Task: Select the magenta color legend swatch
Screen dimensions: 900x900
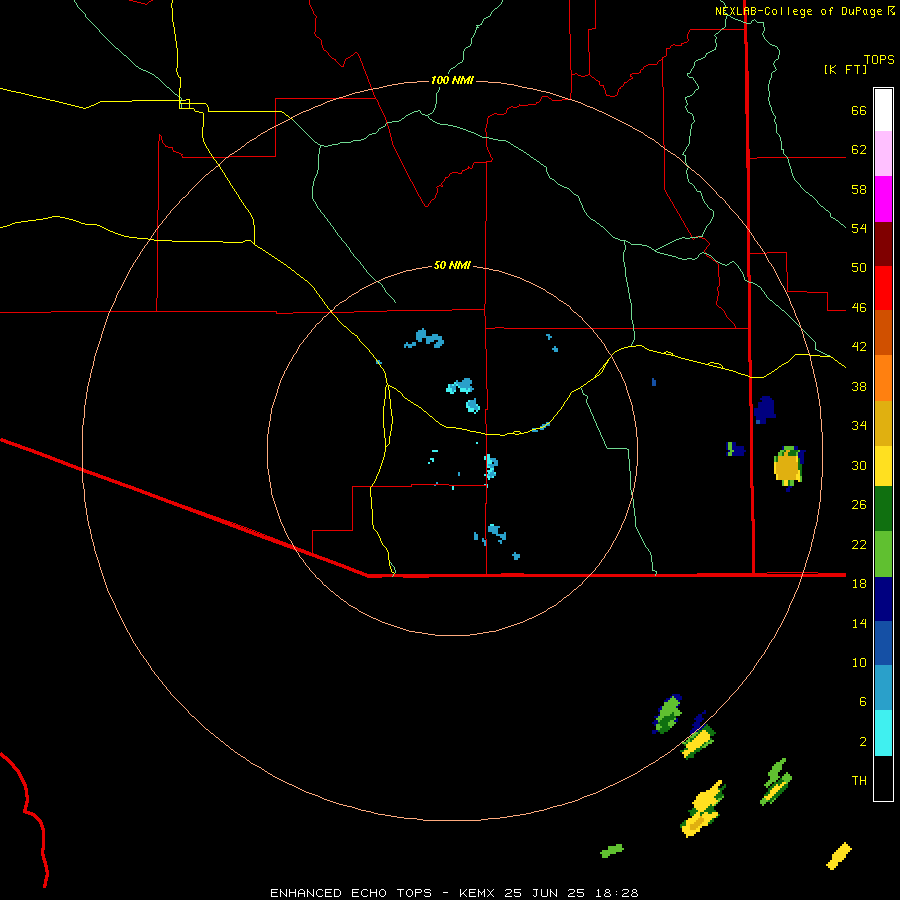Action: [x=883, y=199]
